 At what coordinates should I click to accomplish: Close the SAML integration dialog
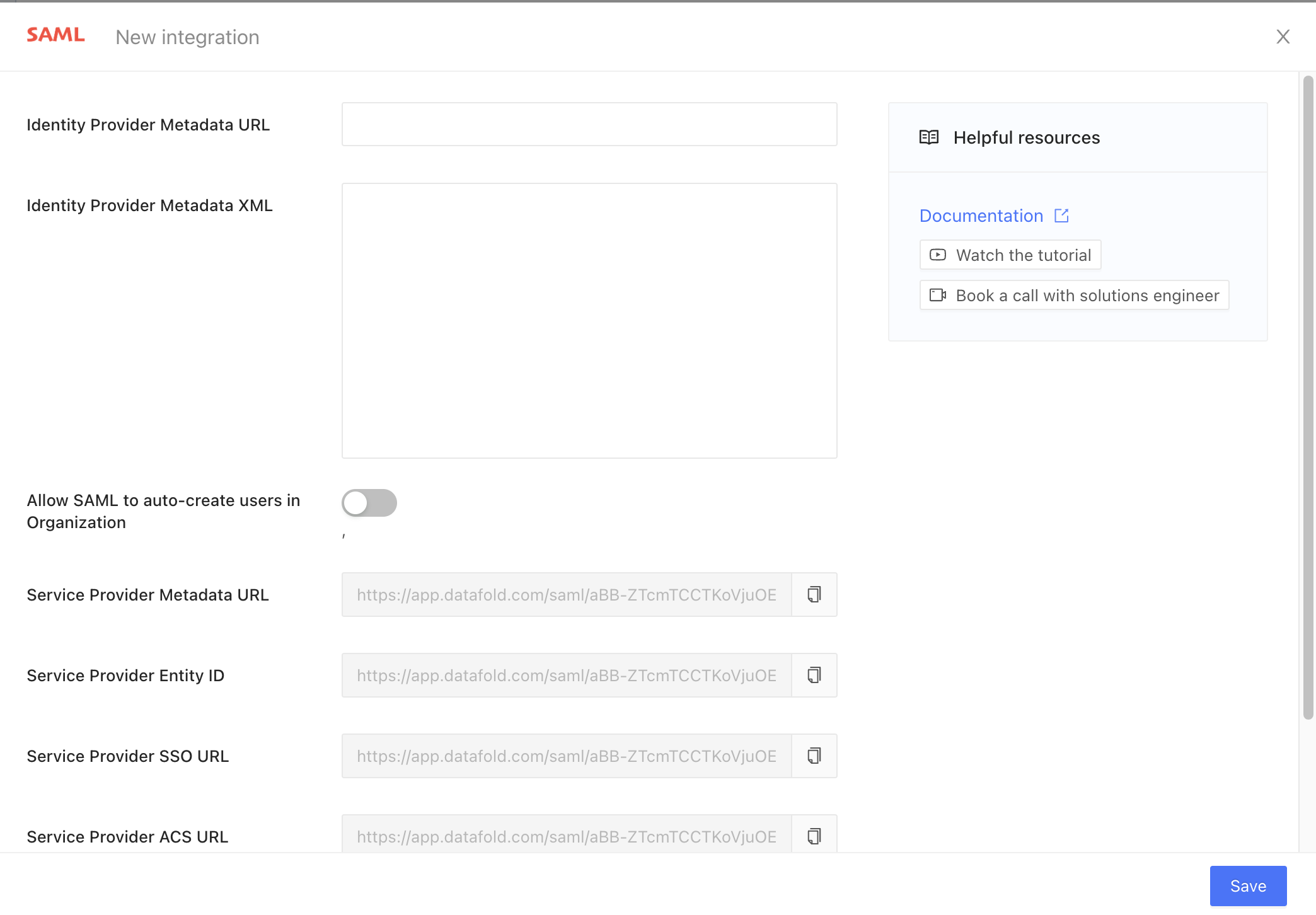(x=1283, y=37)
